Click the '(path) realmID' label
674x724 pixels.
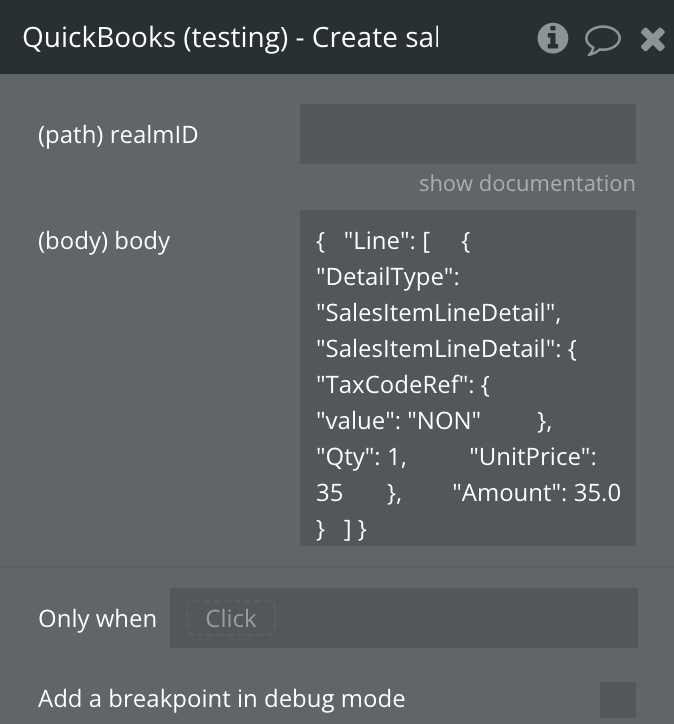tap(118, 135)
